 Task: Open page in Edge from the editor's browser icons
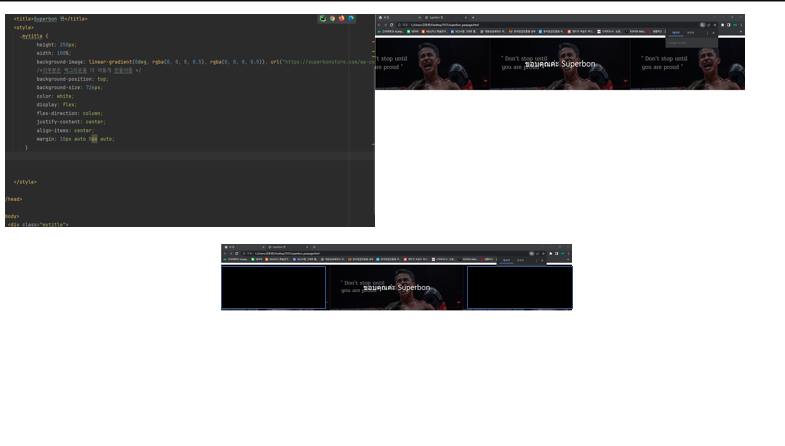pyautogui.click(x=351, y=19)
